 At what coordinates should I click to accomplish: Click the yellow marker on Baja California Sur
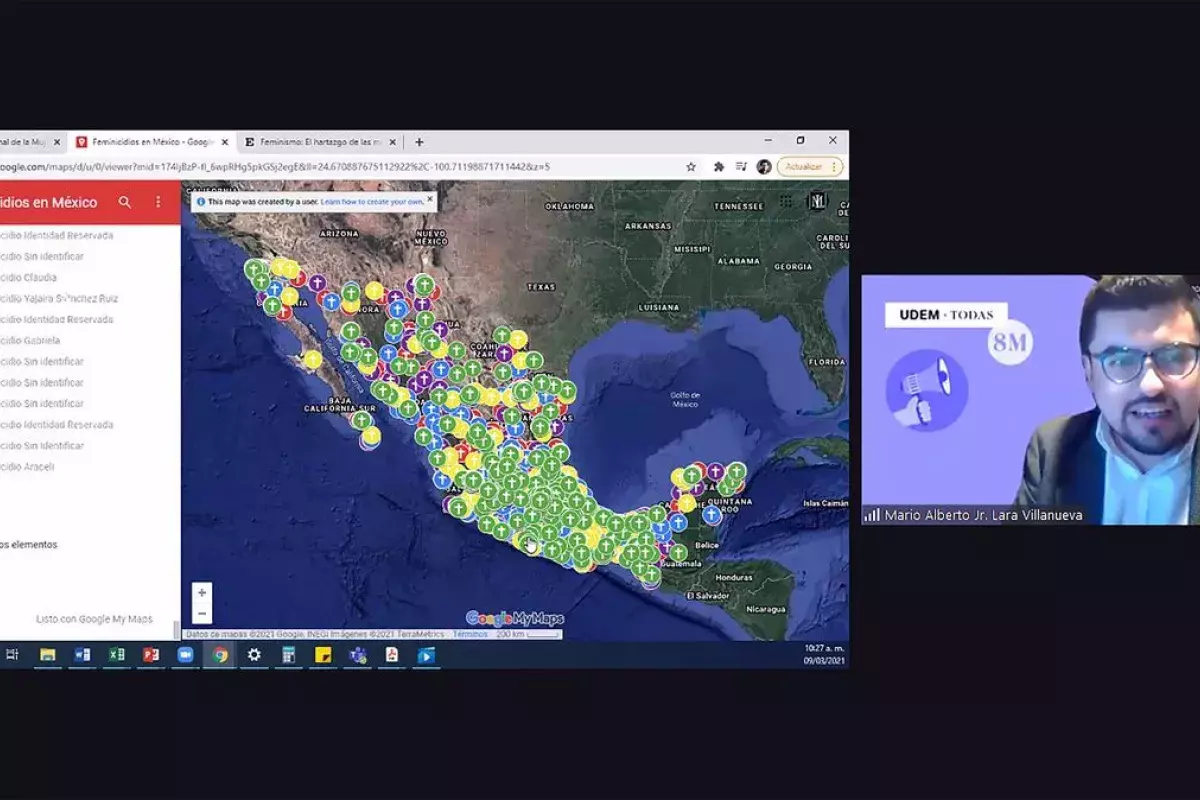(313, 358)
